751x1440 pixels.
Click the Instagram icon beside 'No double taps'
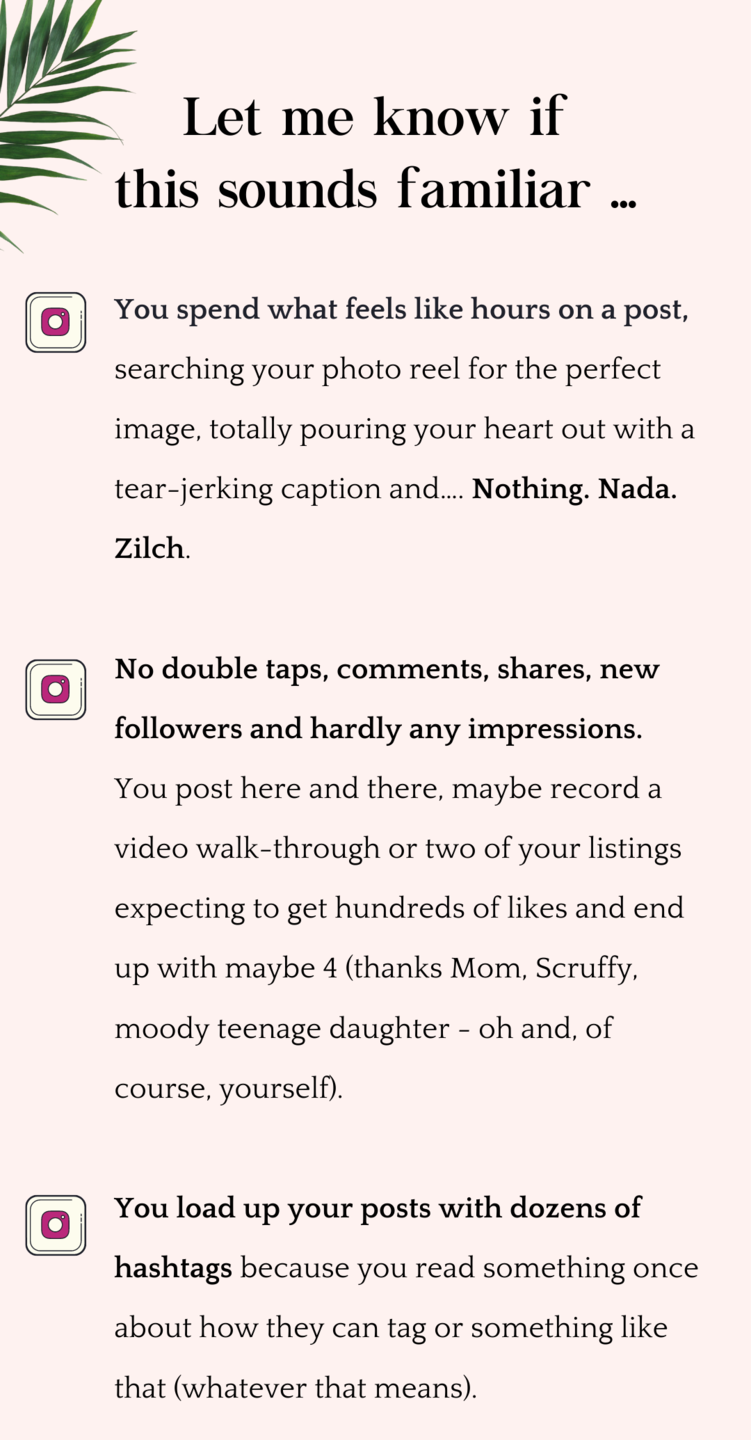(56, 689)
